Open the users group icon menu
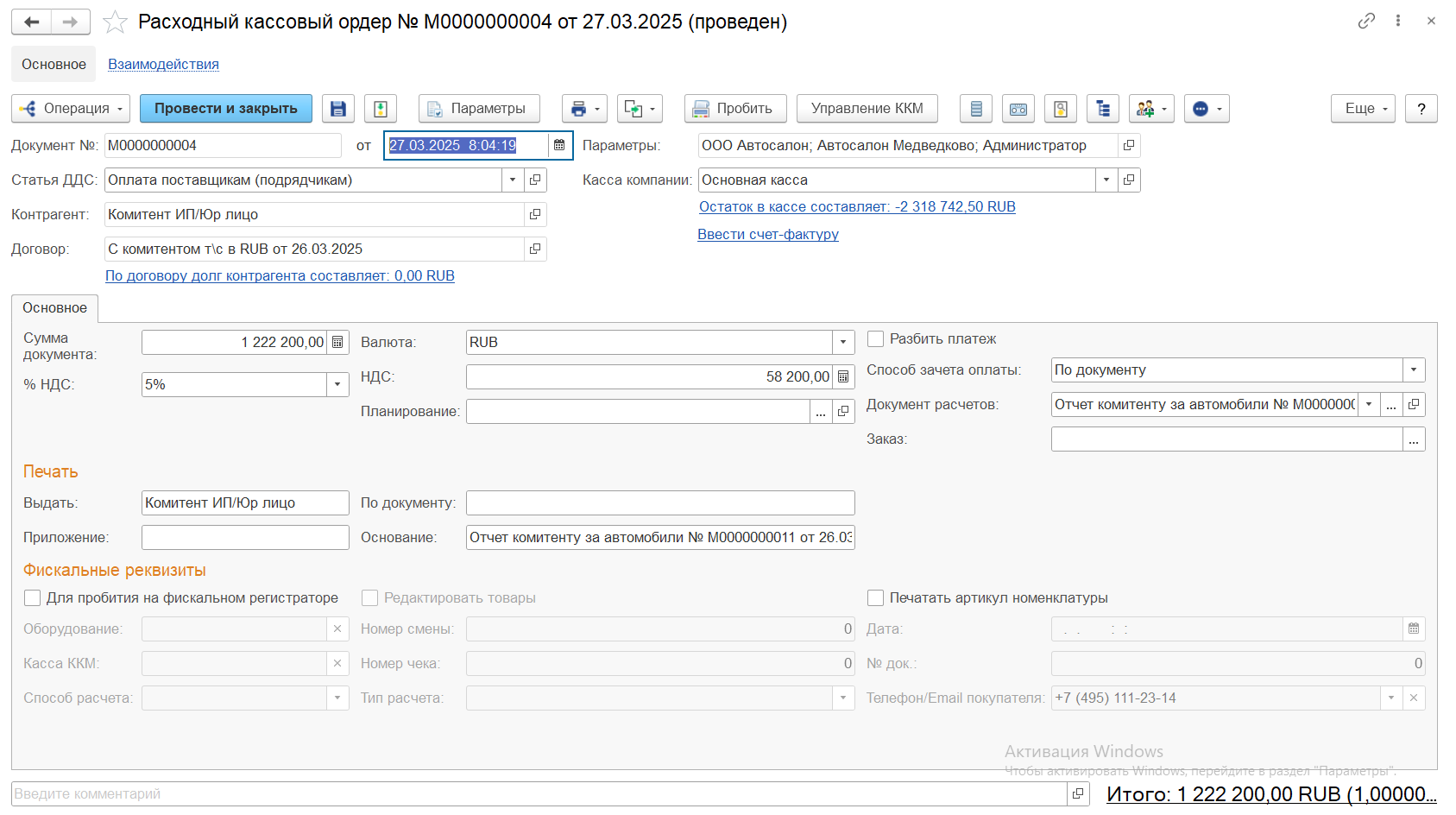This screenshot has width=1456, height=815. pos(1151,109)
